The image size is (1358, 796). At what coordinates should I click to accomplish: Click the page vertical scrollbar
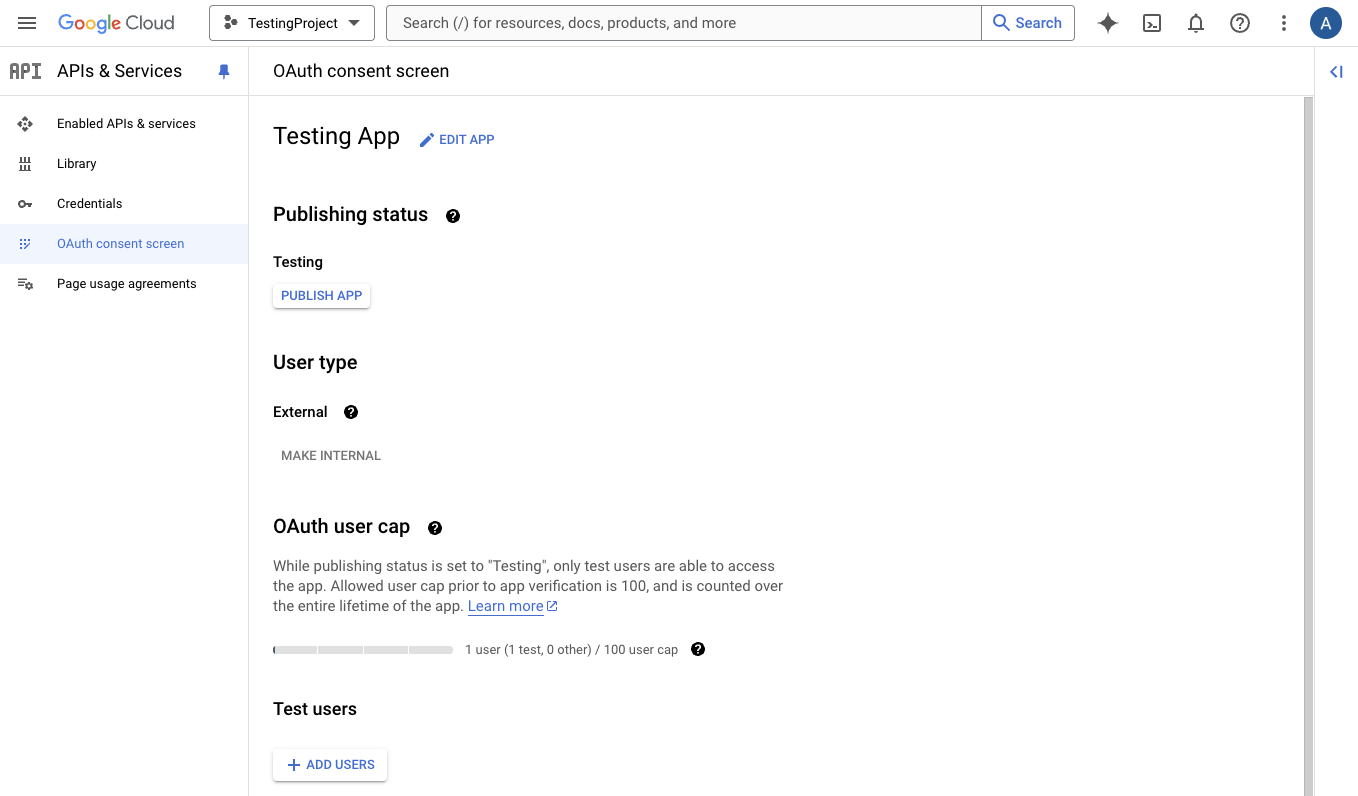pos(1308,446)
